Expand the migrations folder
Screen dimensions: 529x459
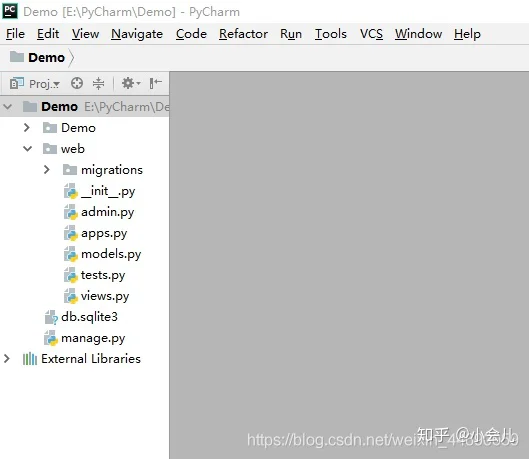click(x=47, y=170)
